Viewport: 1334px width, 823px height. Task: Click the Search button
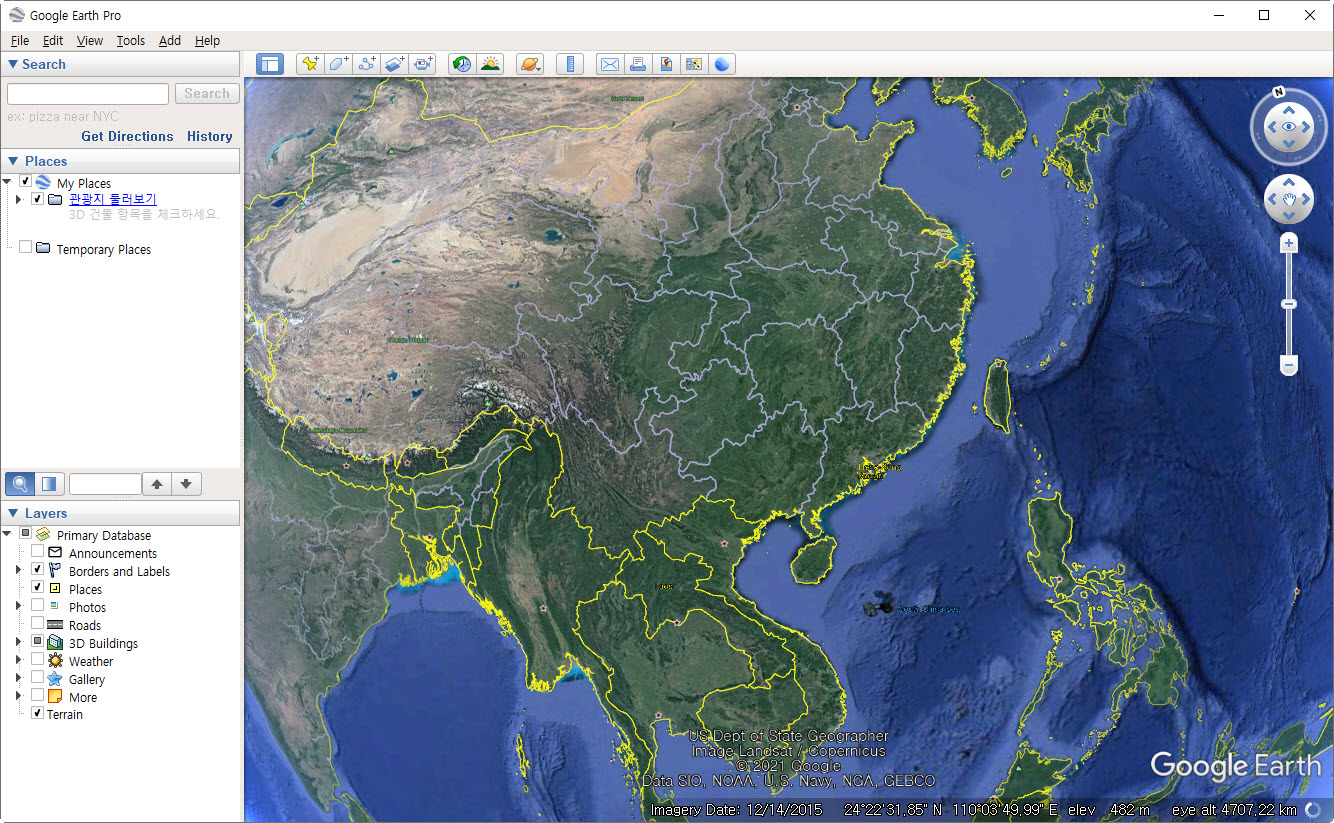(x=207, y=93)
